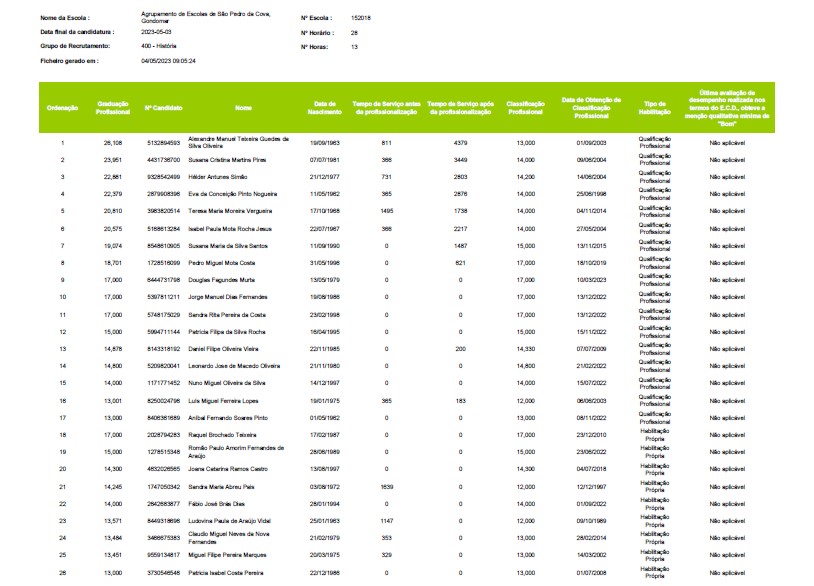Image resolution: width=814 pixels, height=586 pixels.
Task: Click the Graduação Profissional column header
Action: [112, 107]
